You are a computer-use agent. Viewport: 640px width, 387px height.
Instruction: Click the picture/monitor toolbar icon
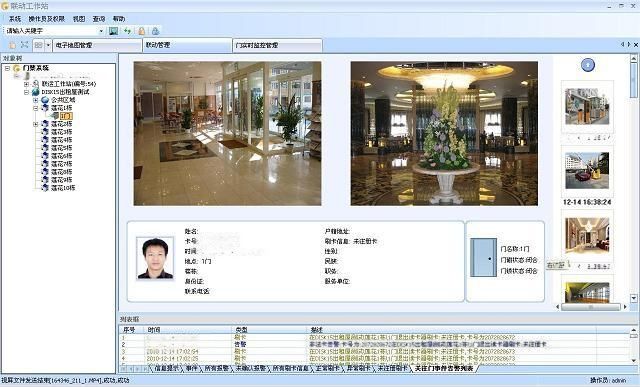pos(113,31)
